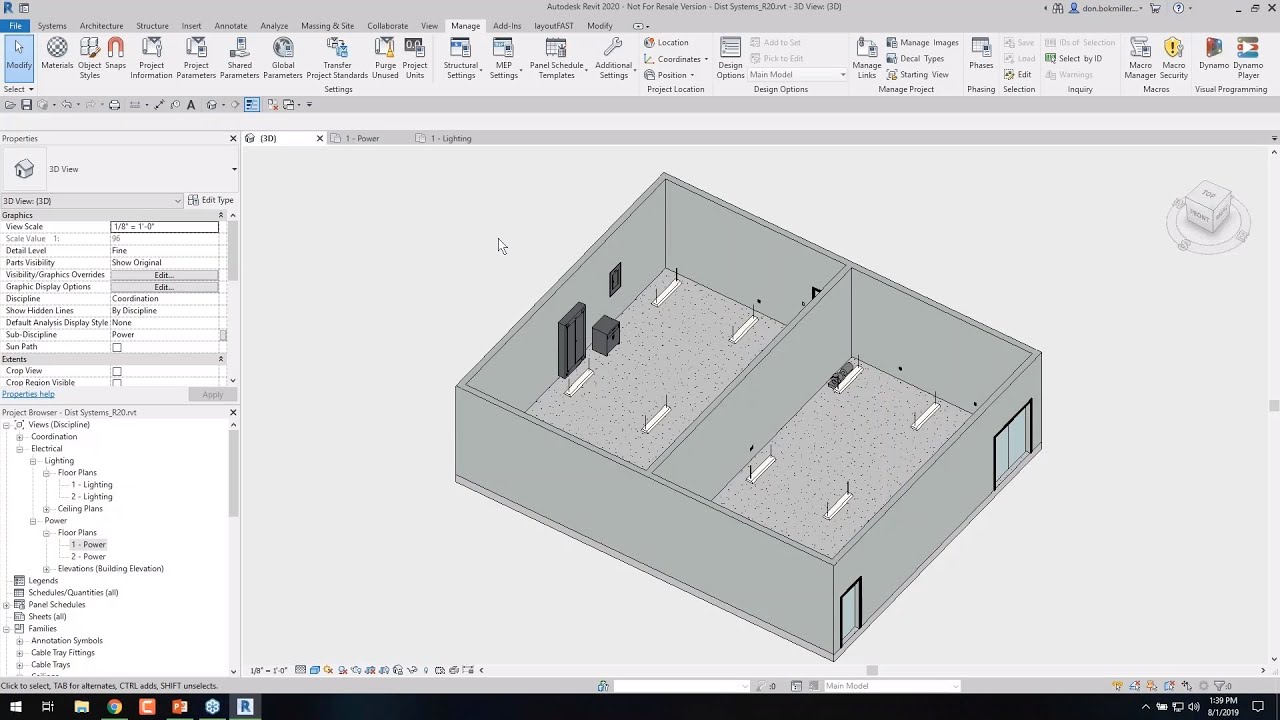1280x720 pixels.
Task: Open the Properties help link
Action: pos(28,394)
